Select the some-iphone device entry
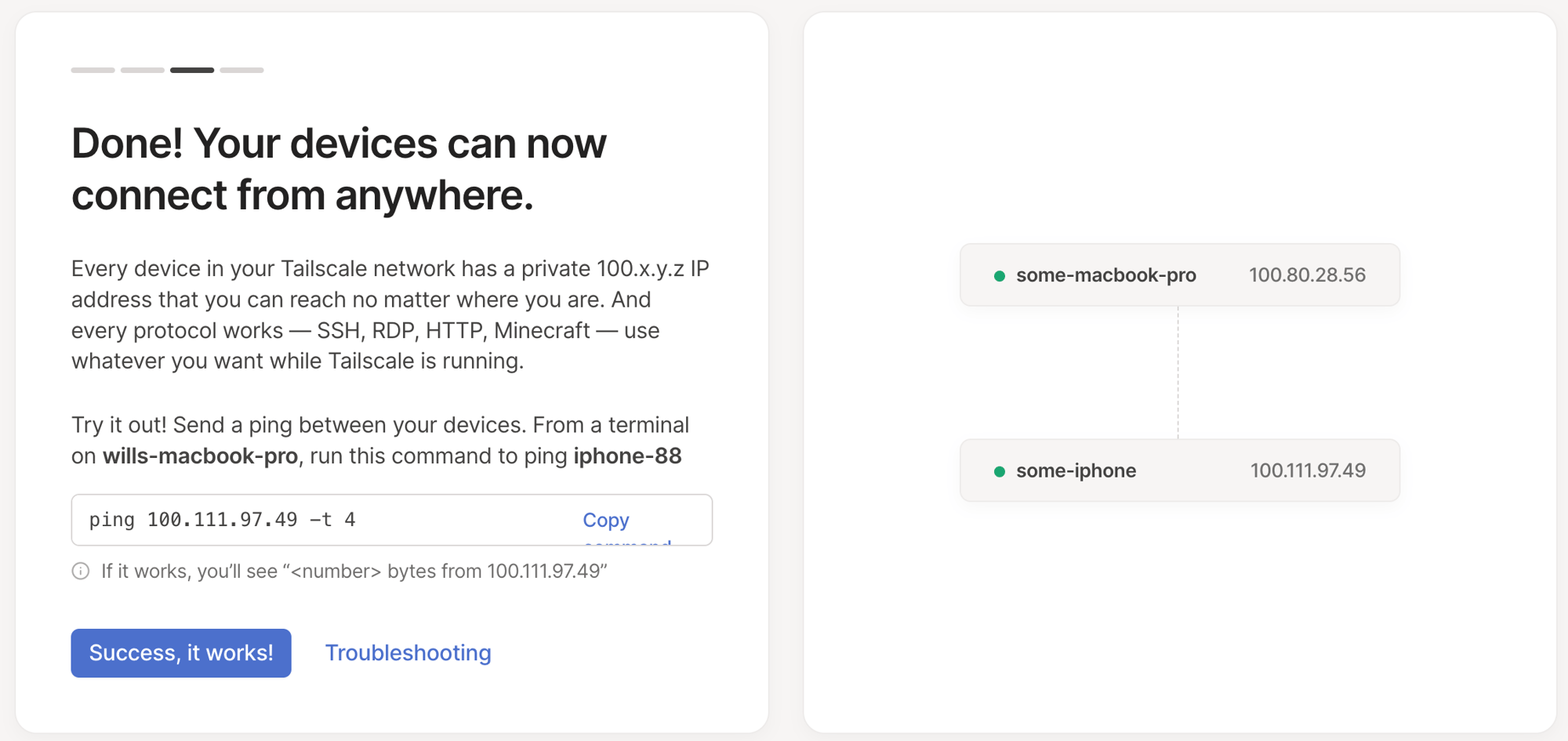1568x741 pixels. pyautogui.click(x=1179, y=470)
